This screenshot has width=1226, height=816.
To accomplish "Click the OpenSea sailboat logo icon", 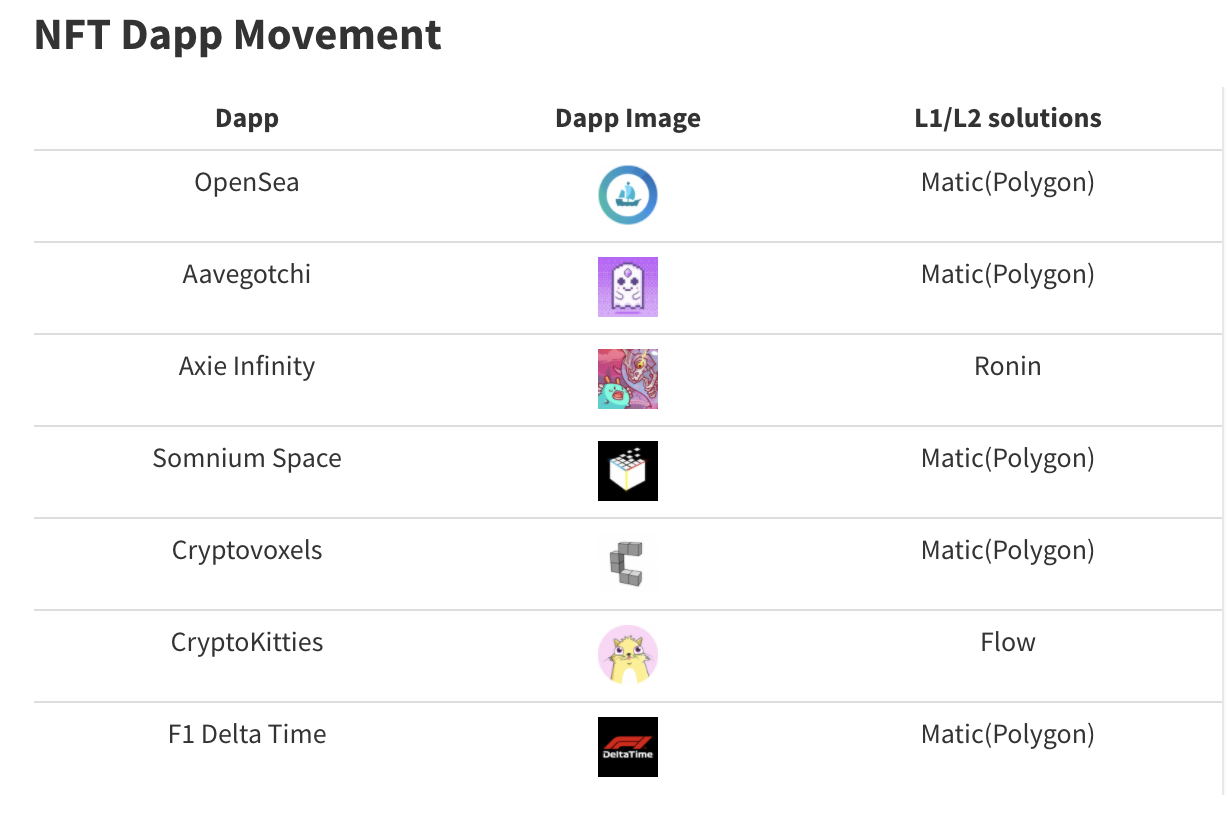I will pyautogui.click(x=627, y=195).
